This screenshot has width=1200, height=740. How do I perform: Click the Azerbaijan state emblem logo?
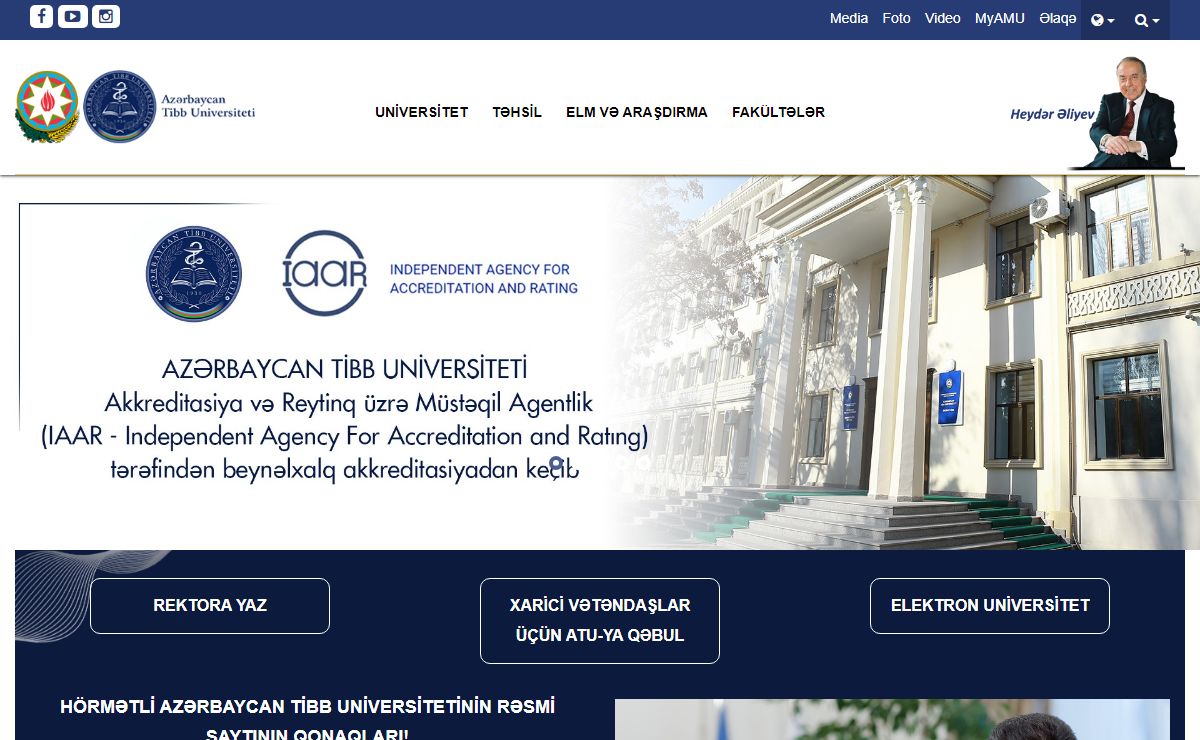47,106
